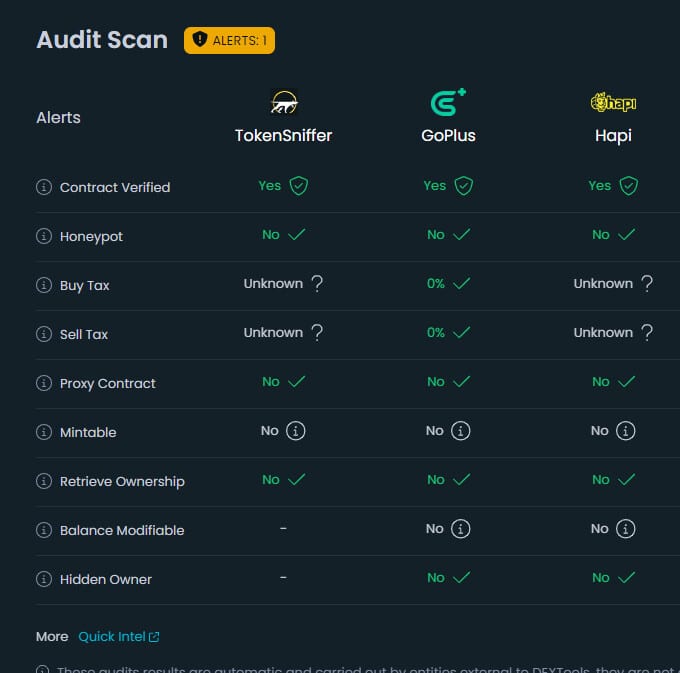Click GoPlus Balance Modifiable info circle
The image size is (680, 673).
[x=460, y=529]
